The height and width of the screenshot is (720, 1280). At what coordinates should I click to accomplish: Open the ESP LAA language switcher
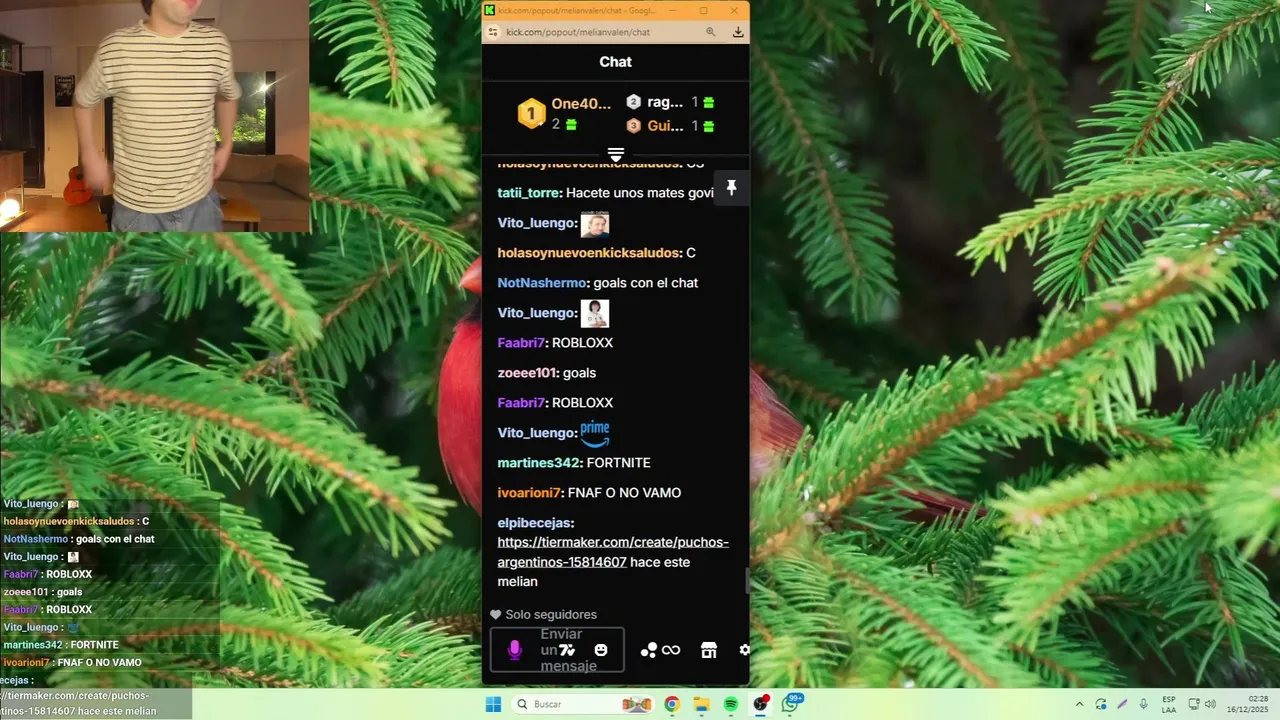click(x=1169, y=704)
